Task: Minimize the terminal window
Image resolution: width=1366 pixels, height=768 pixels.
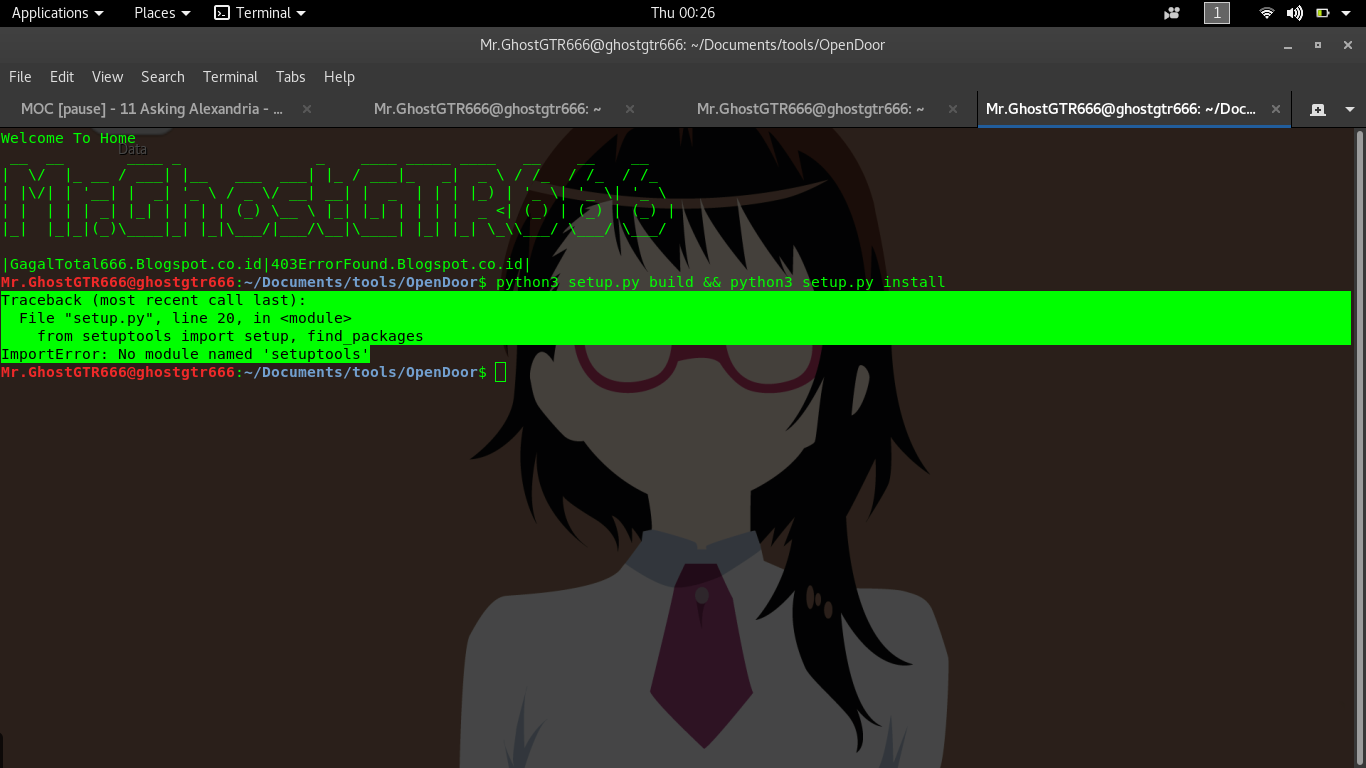Action: 1290,44
